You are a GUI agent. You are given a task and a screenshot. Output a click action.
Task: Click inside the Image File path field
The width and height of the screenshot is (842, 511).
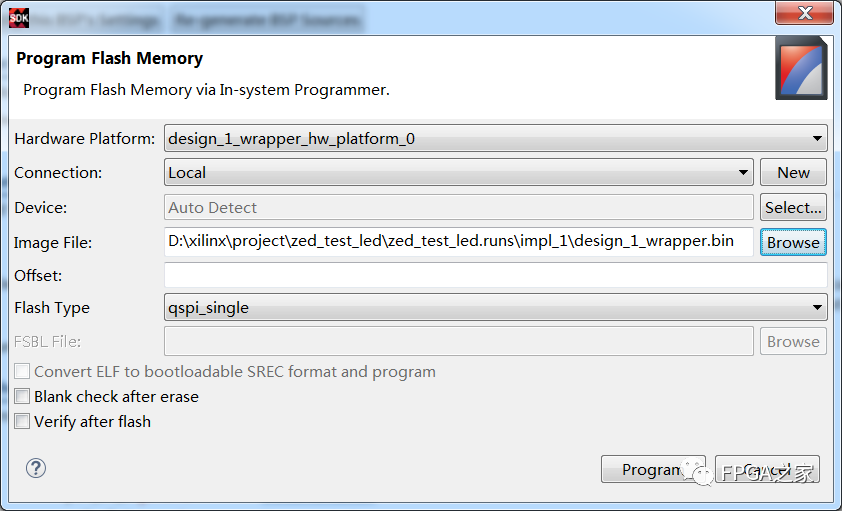(458, 242)
